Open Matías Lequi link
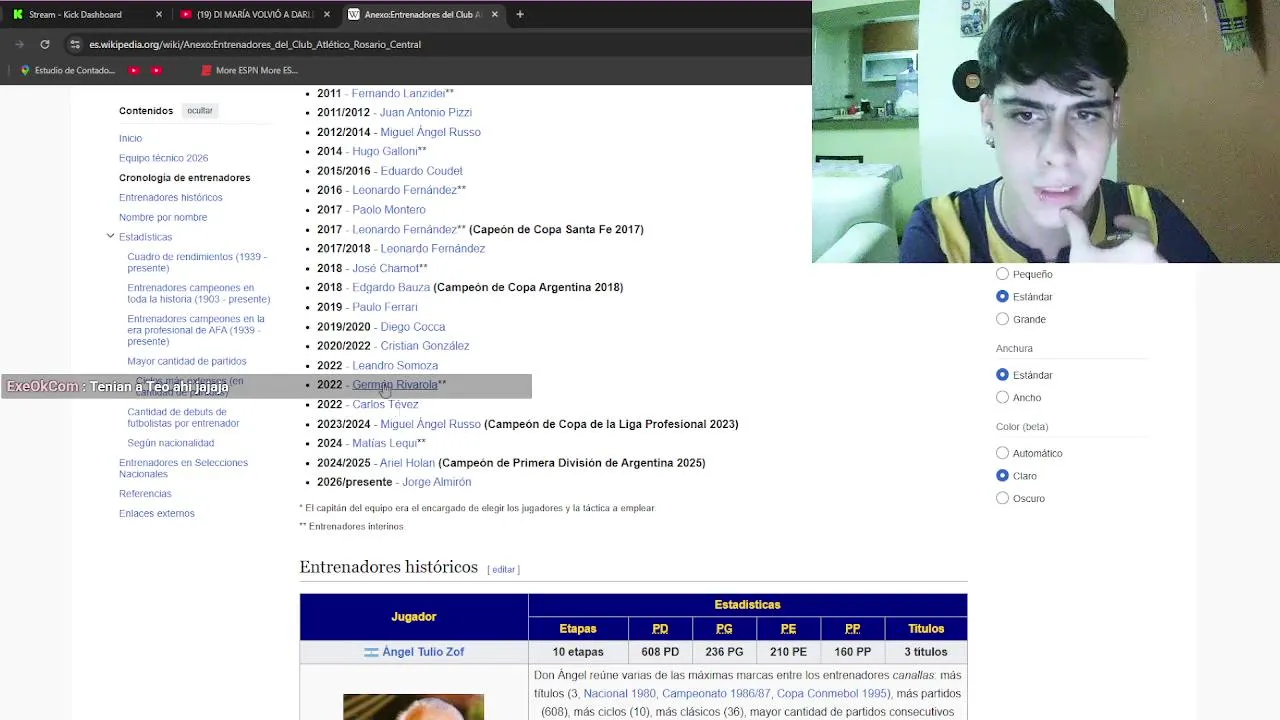Screen dimensions: 1280x720 [384, 443]
